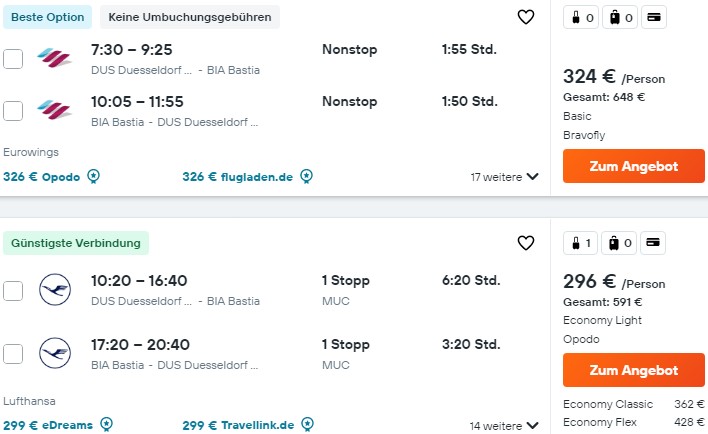Open the 299 € eDreams offer link

tap(48, 425)
